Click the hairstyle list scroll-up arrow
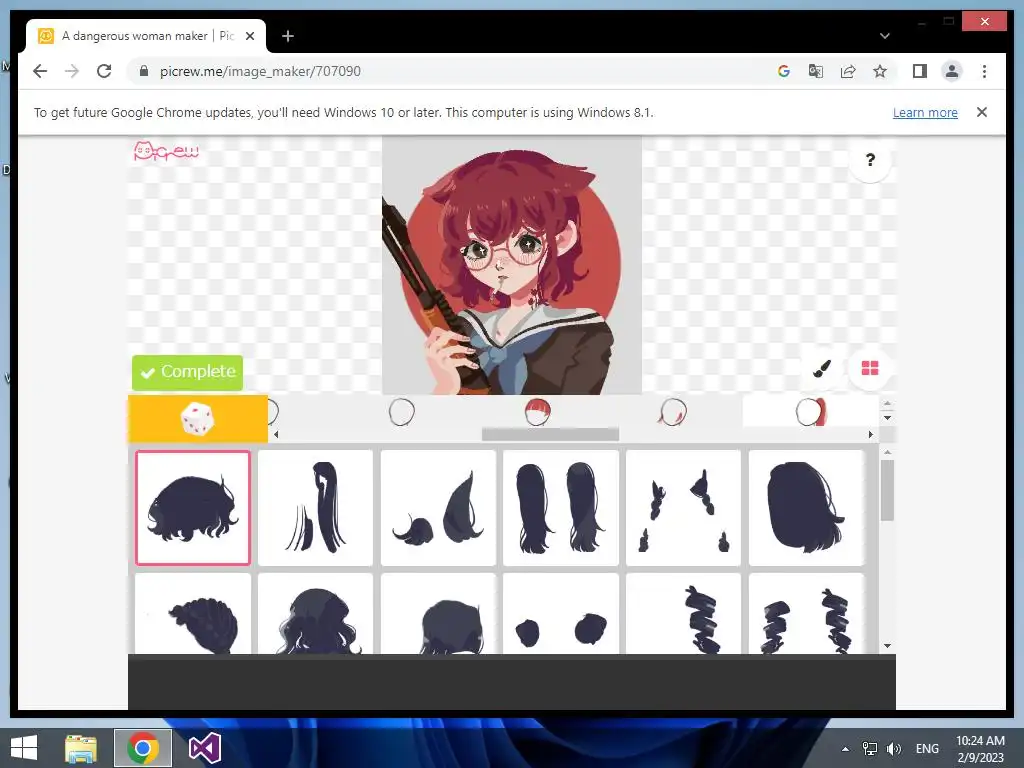 pyautogui.click(x=887, y=452)
